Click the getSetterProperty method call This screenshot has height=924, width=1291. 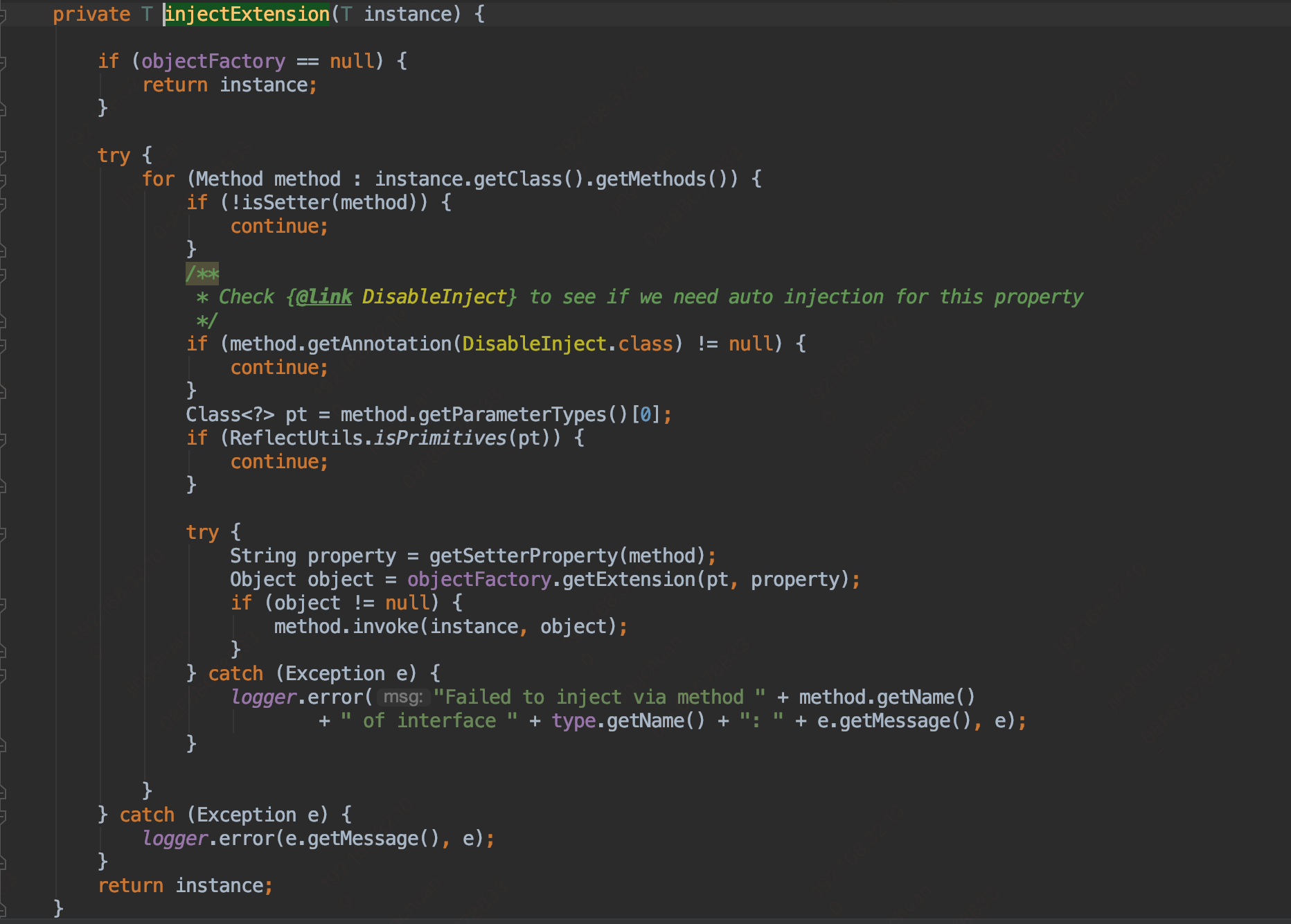[524, 556]
